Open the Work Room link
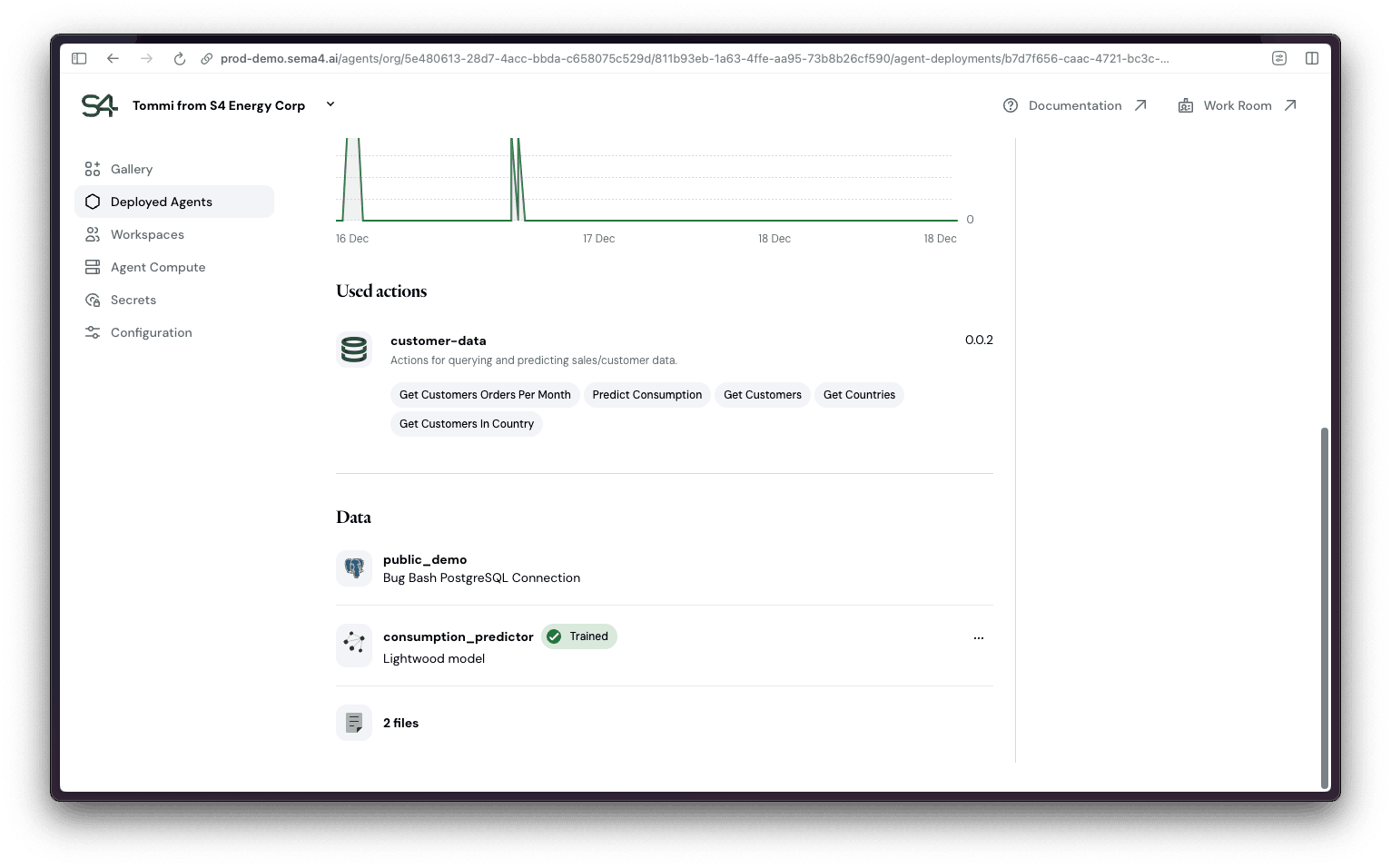 pos(1238,105)
